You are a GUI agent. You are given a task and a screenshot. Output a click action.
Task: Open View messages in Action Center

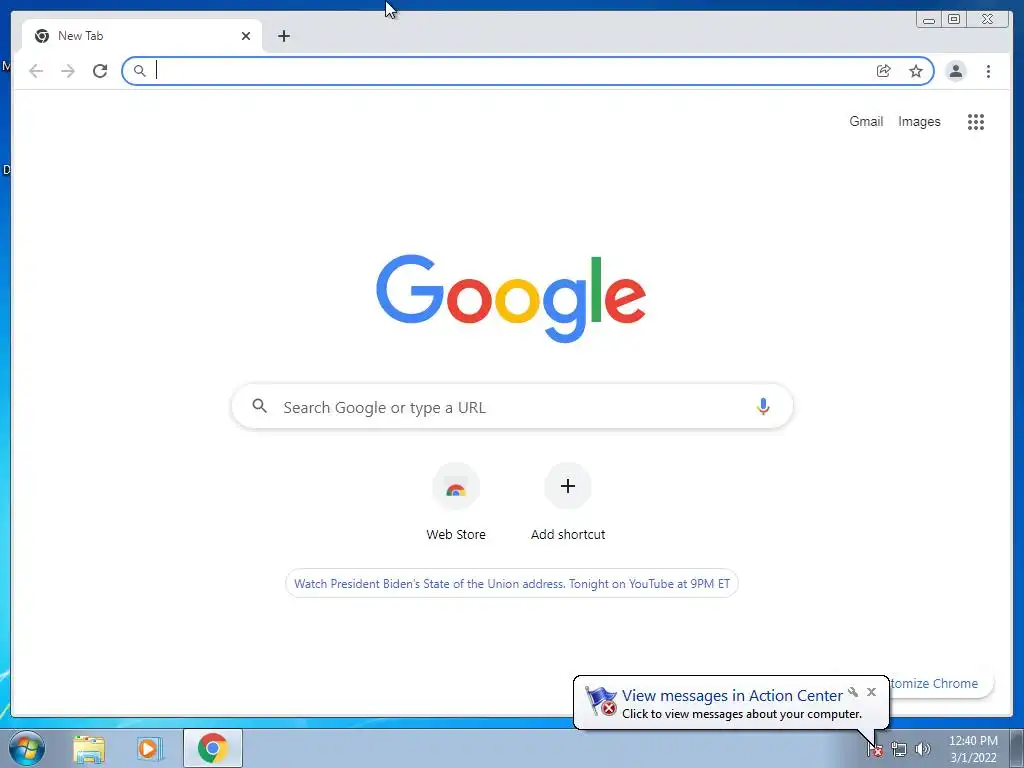(731, 696)
